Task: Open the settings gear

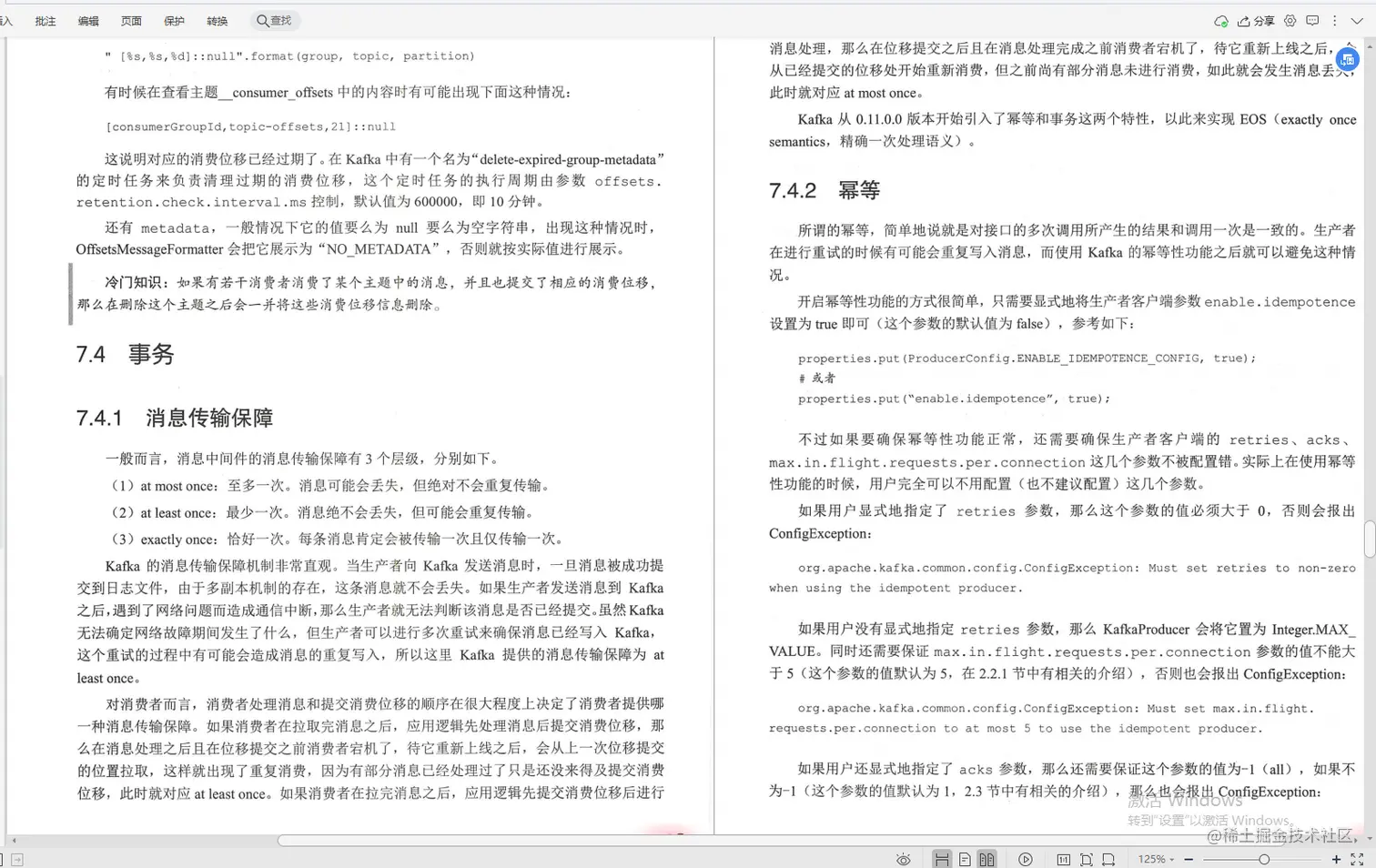Action: click(1288, 20)
